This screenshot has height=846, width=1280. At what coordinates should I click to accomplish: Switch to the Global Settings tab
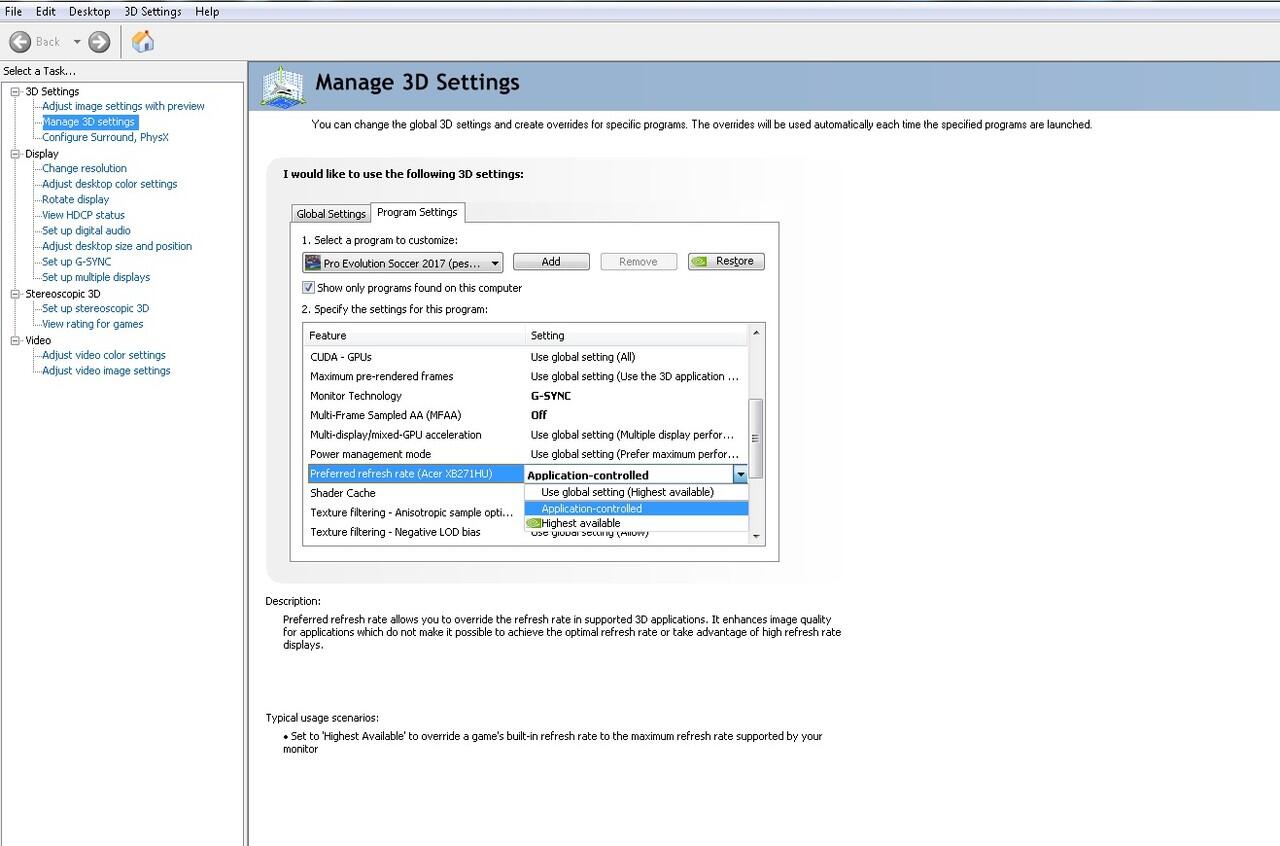tap(331, 214)
